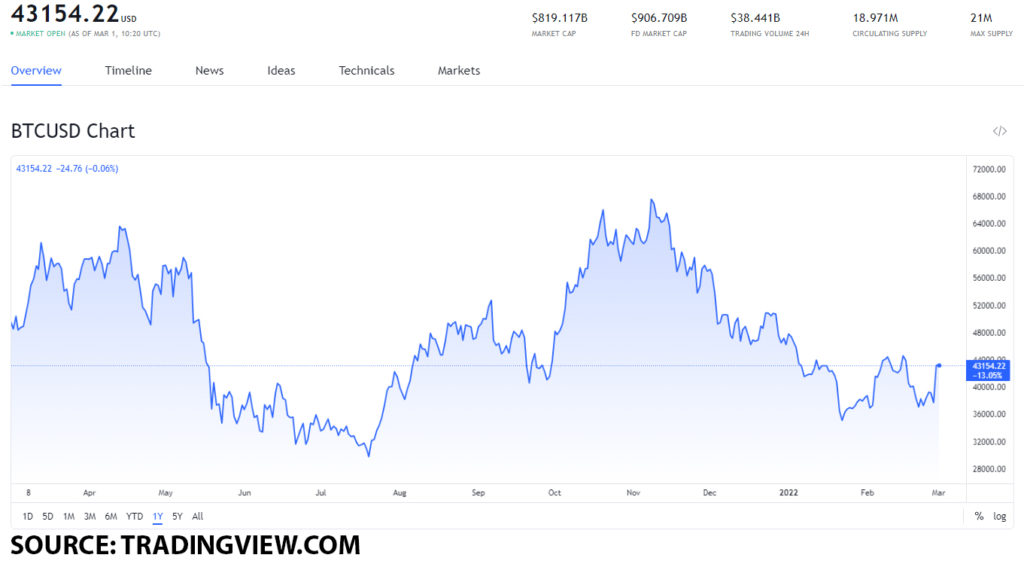
Task: Open the Timeline tab
Action: coord(128,70)
